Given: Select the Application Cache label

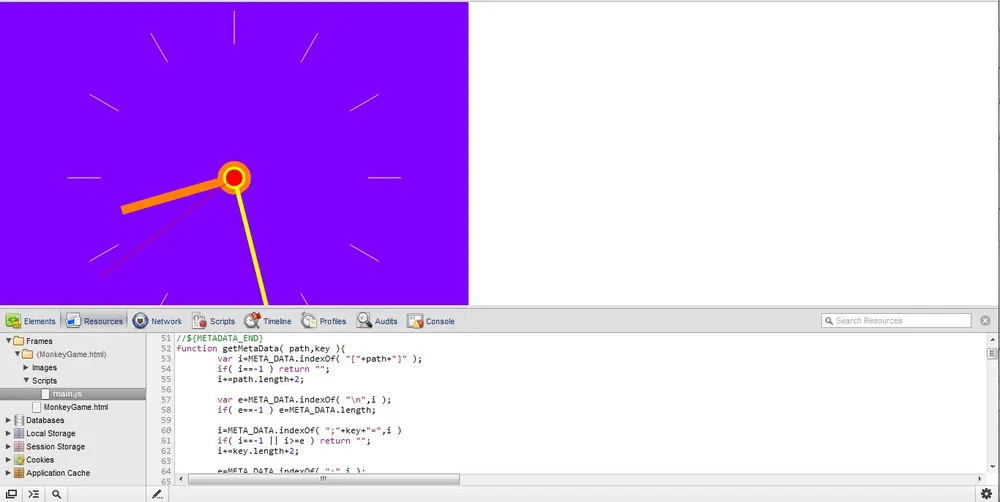Looking at the screenshot, I should pos(58,473).
